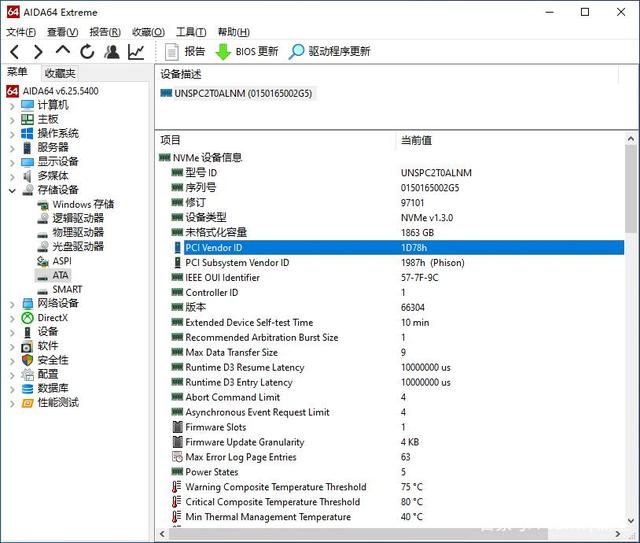Expand the 设备 tree node
Viewport: 640px width, 543px height.
click(x=12, y=333)
